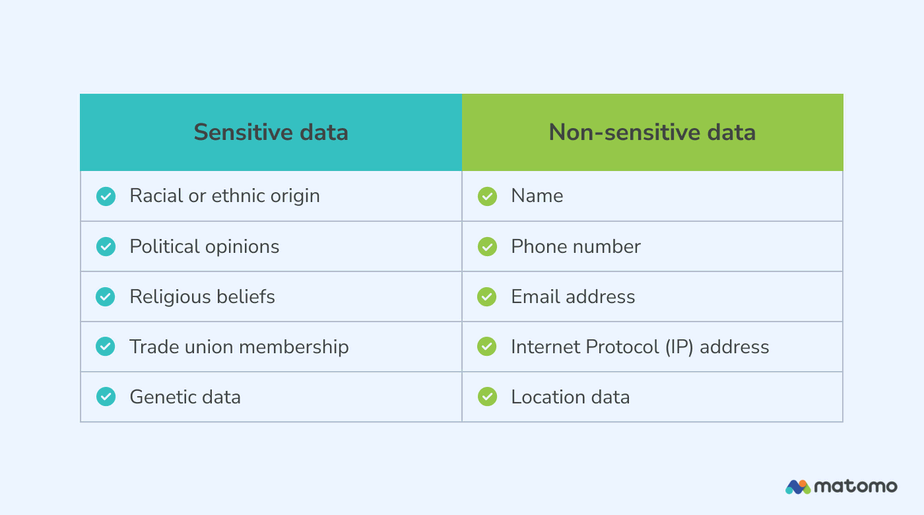924x515 pixels.
Task: Click the green check beside Internet Protocol (IP) address
Action: click(x=487, y=347)
